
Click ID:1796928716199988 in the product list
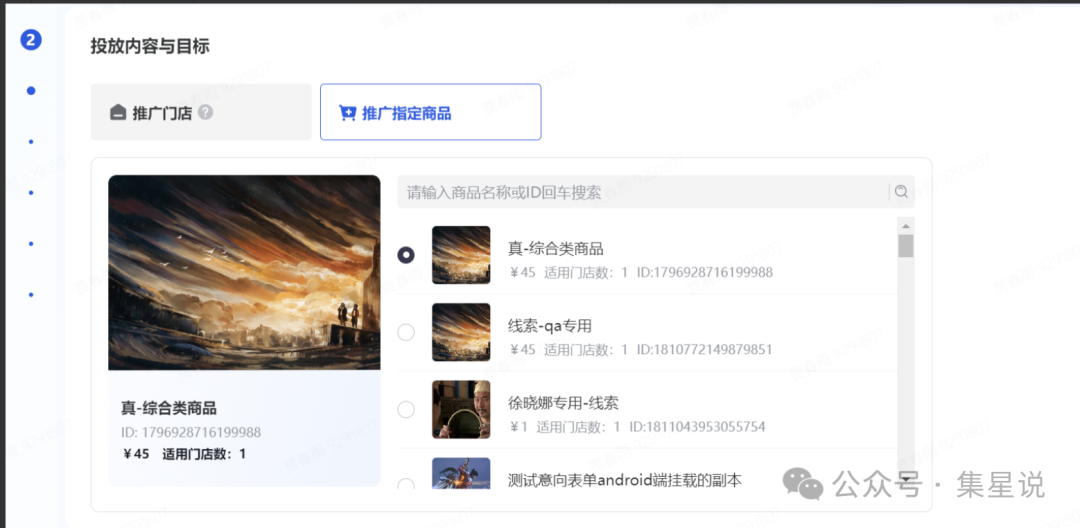[x=705, y=273]
